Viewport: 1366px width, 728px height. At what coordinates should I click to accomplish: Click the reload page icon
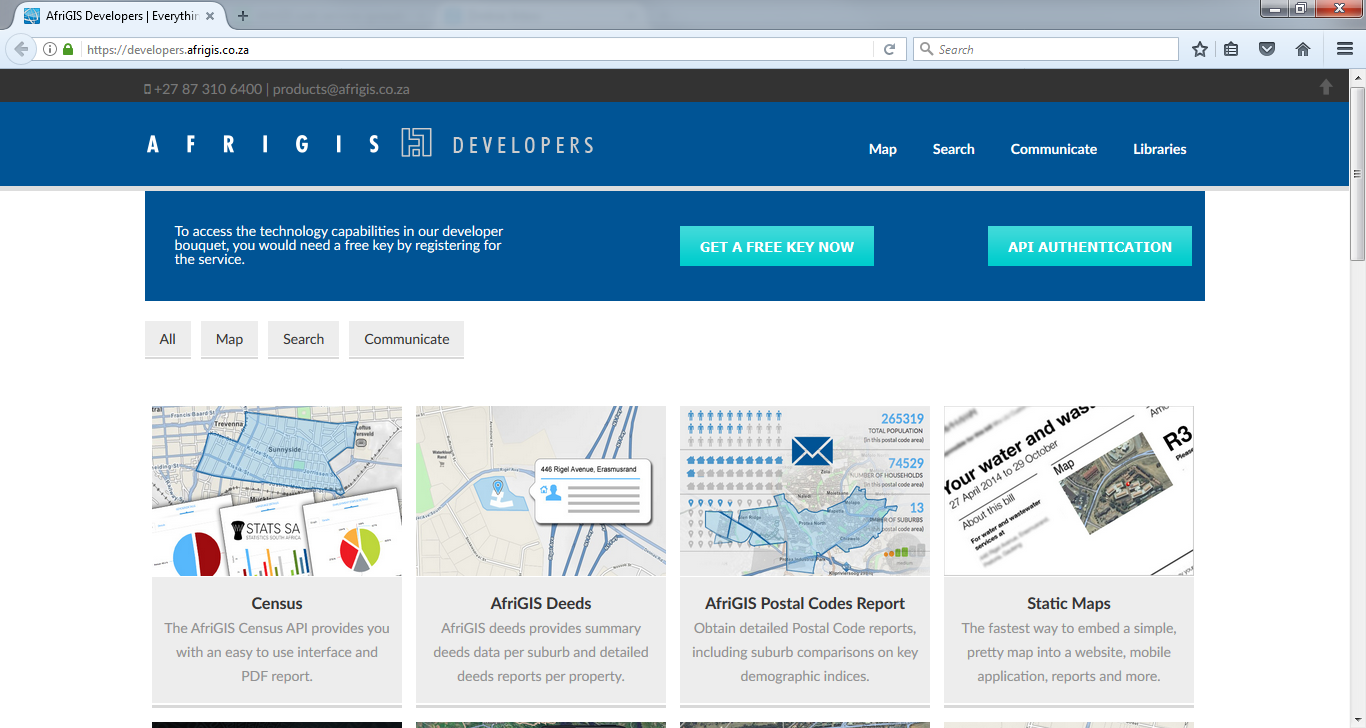coord(889,49)
